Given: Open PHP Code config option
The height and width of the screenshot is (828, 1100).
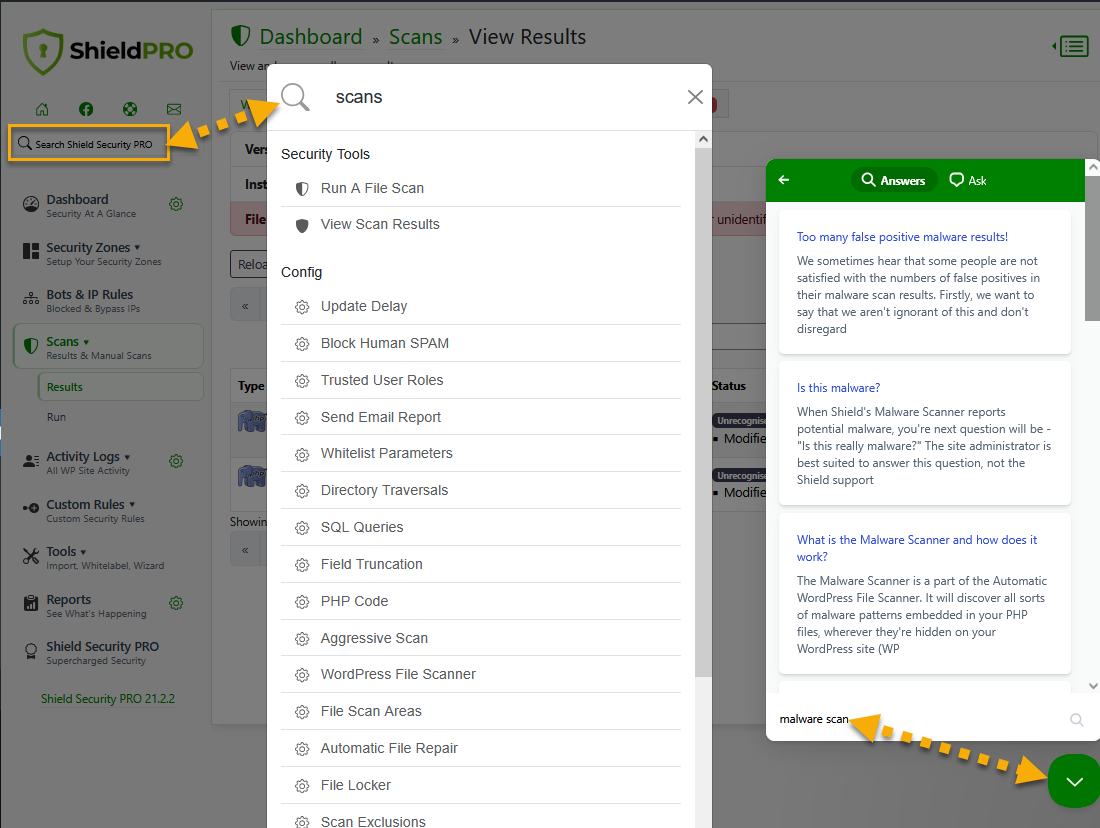Looking at the screenshot, I should (x=481, y=601).
